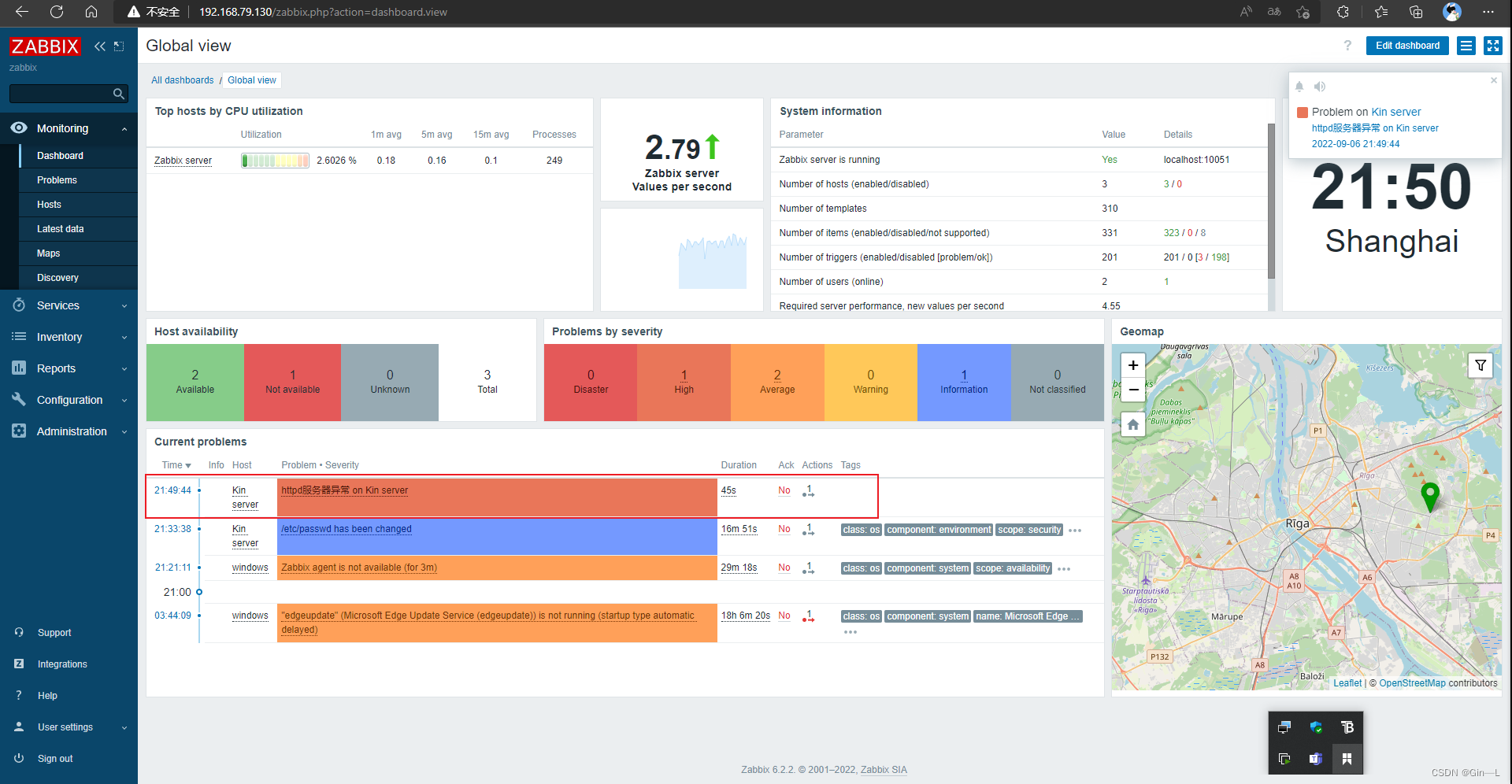Viewport: 1512px width, 784px height.
Task: Open browser profile avatar
Action: (1452, 12)
